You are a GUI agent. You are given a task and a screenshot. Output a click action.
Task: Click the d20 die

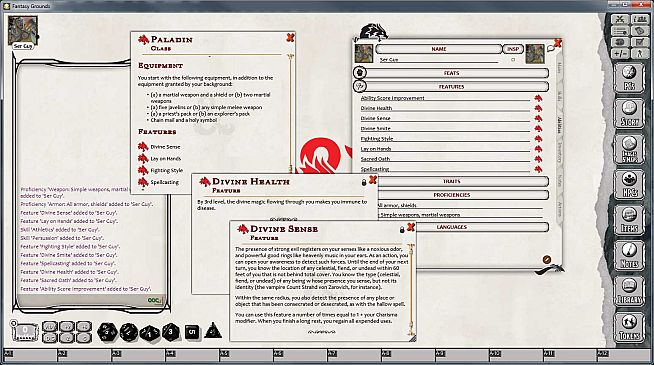(x=107, y=332)
